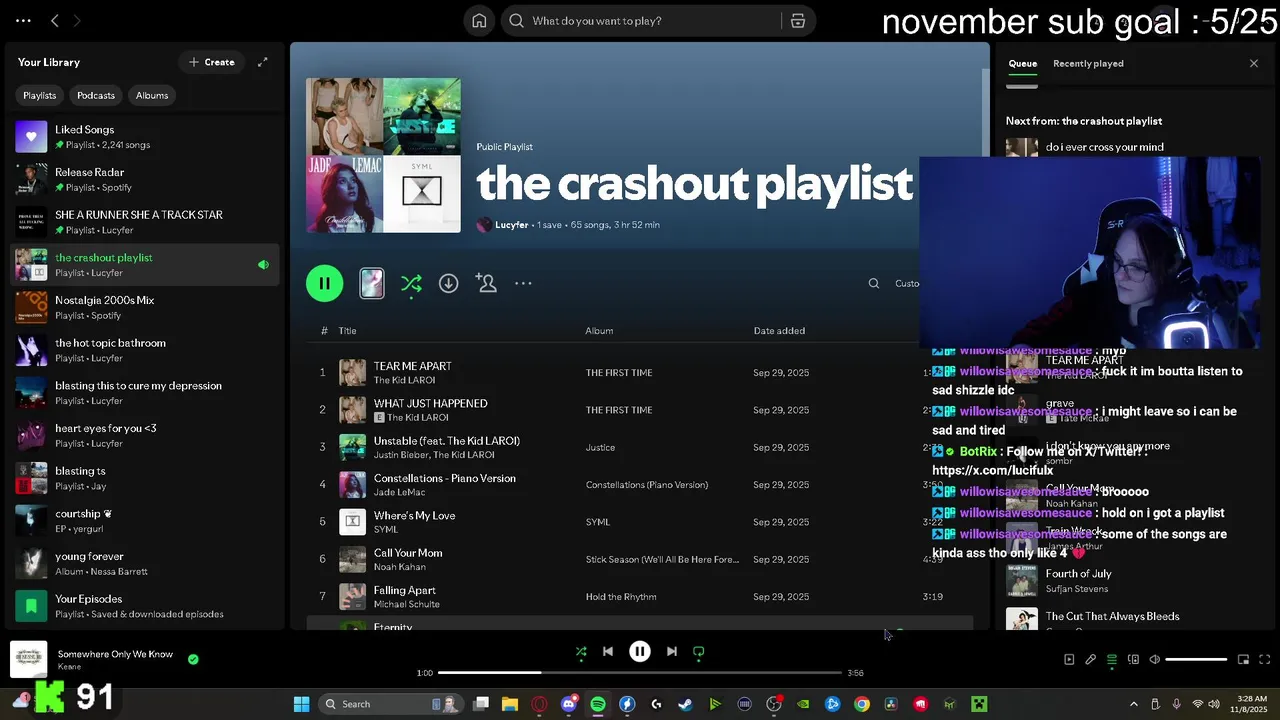Open Release Radar playlist

tap(147, 180)
